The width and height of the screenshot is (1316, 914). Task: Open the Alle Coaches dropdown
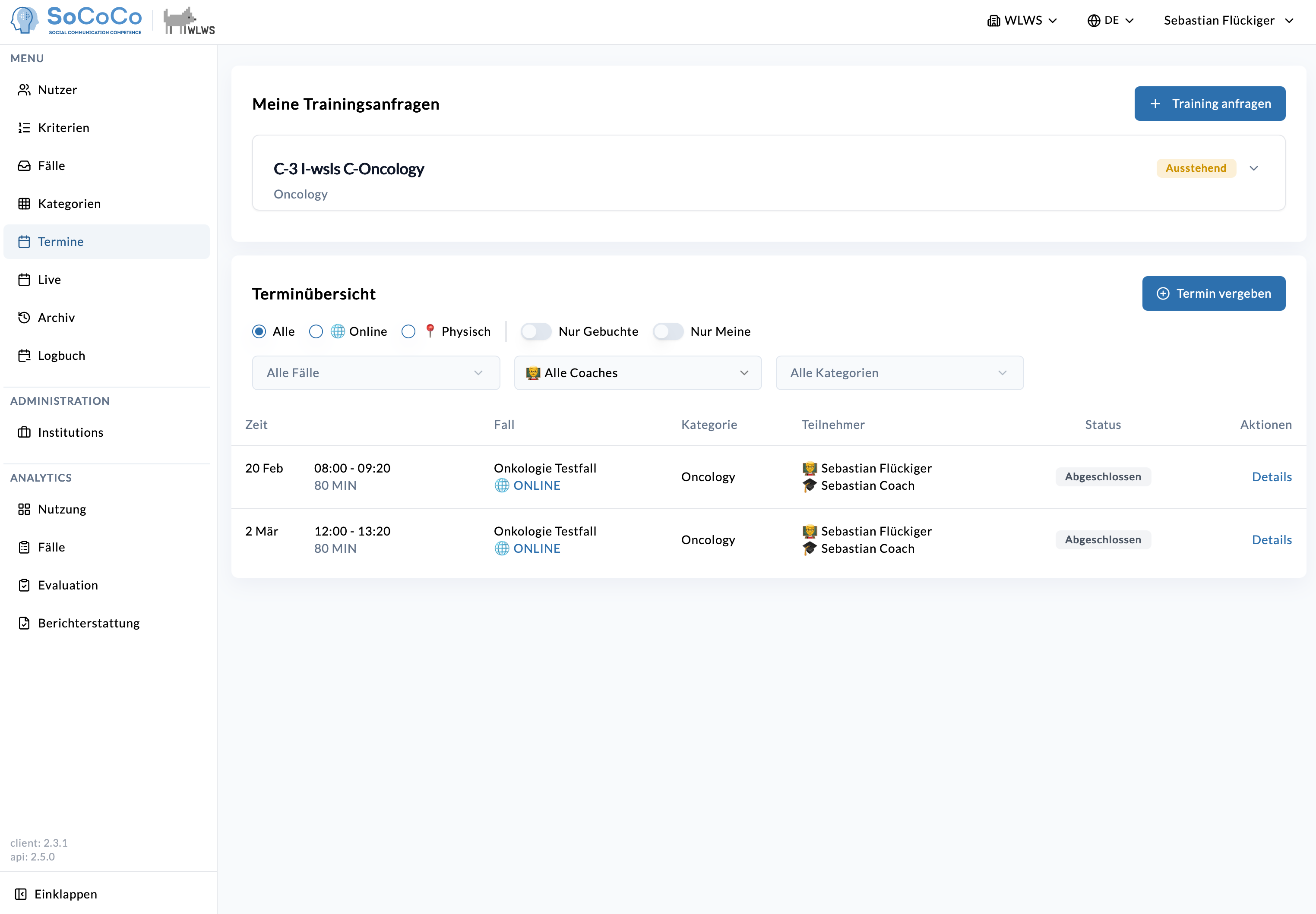[x=638, y=373]
